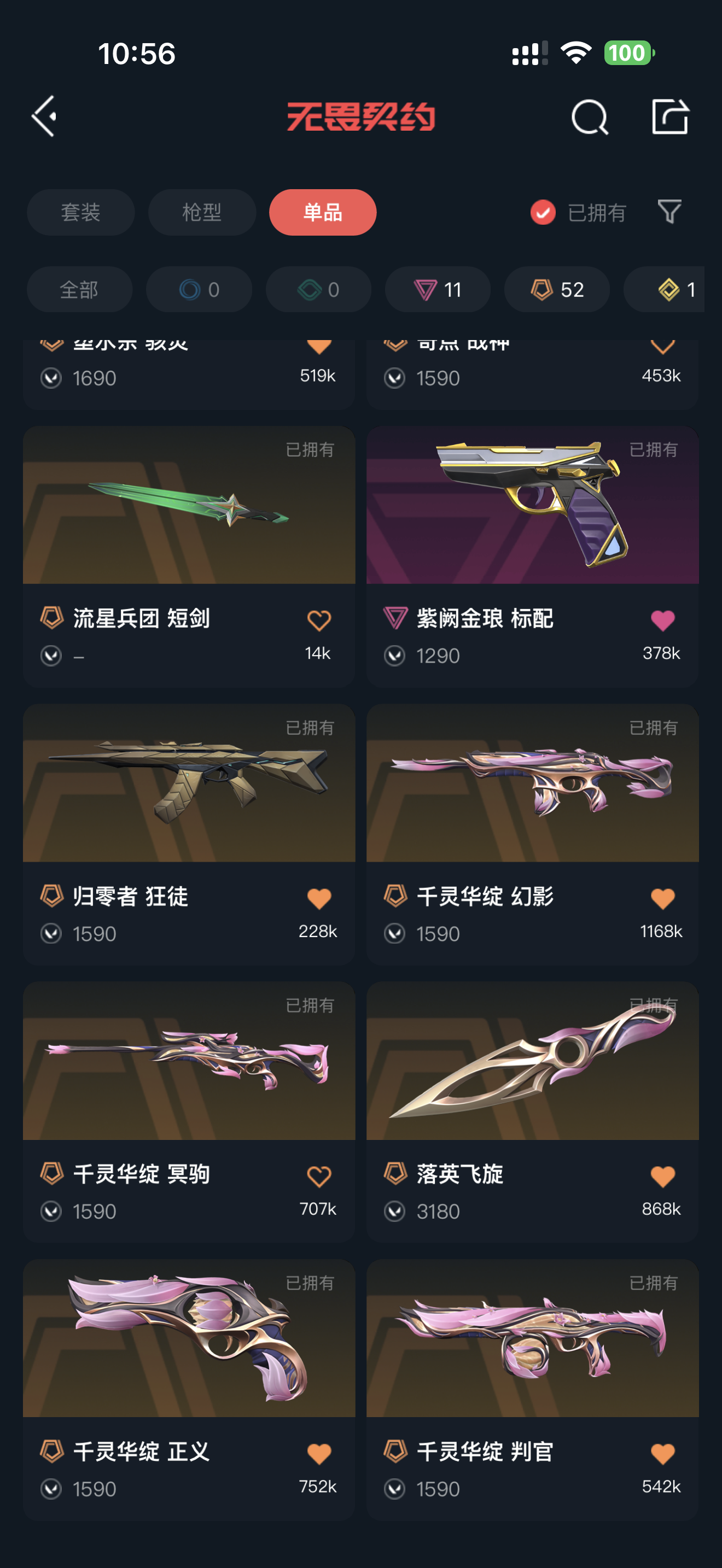Switch to the 枪型 tab
The image size is (722, 1568).
click(201, 213)
